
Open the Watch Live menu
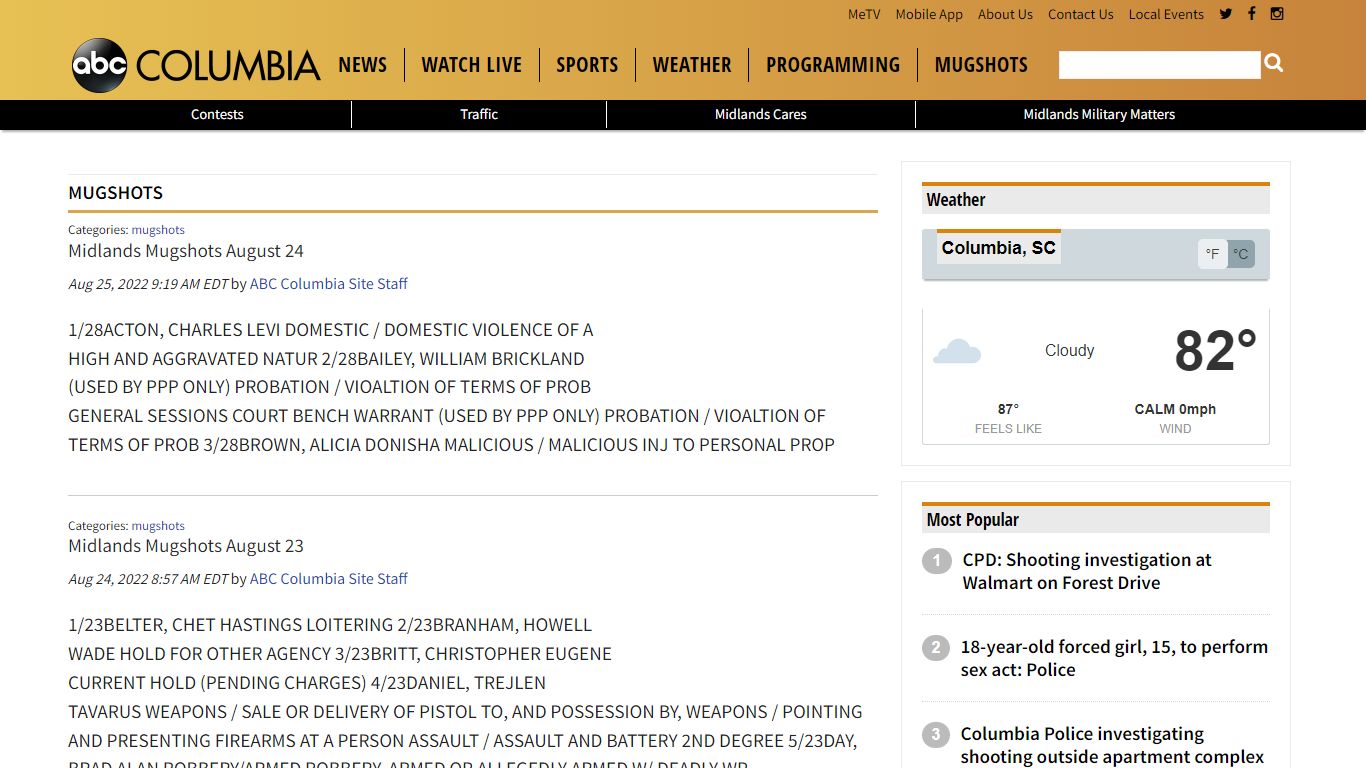pos(472,65)
